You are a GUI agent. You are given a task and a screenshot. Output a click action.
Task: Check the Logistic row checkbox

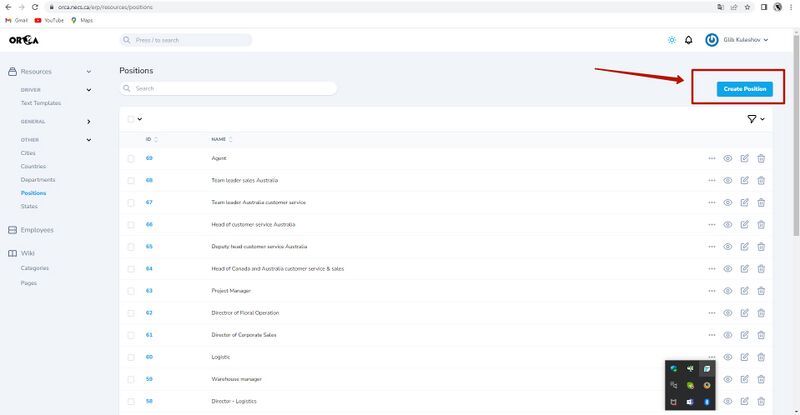coord(131,357)
